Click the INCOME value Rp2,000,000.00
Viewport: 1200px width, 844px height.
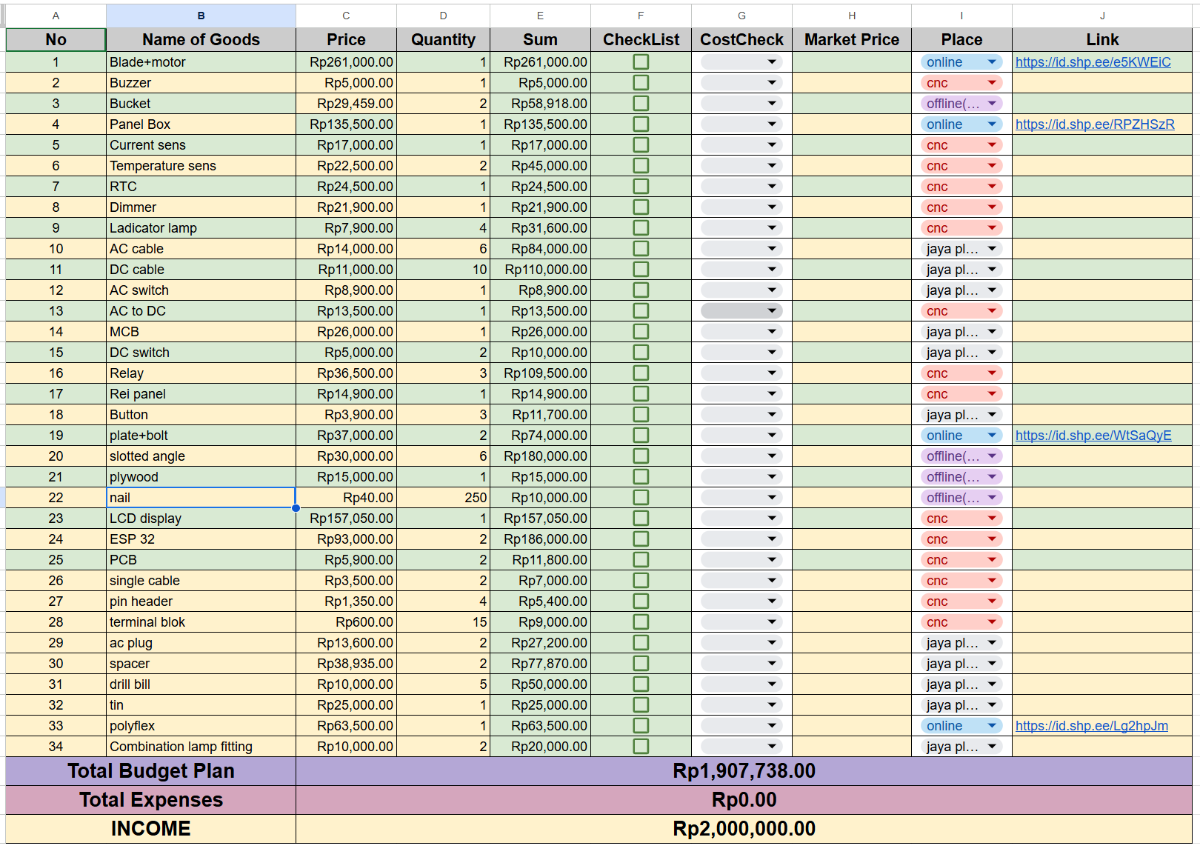click(x=744, y=829)
